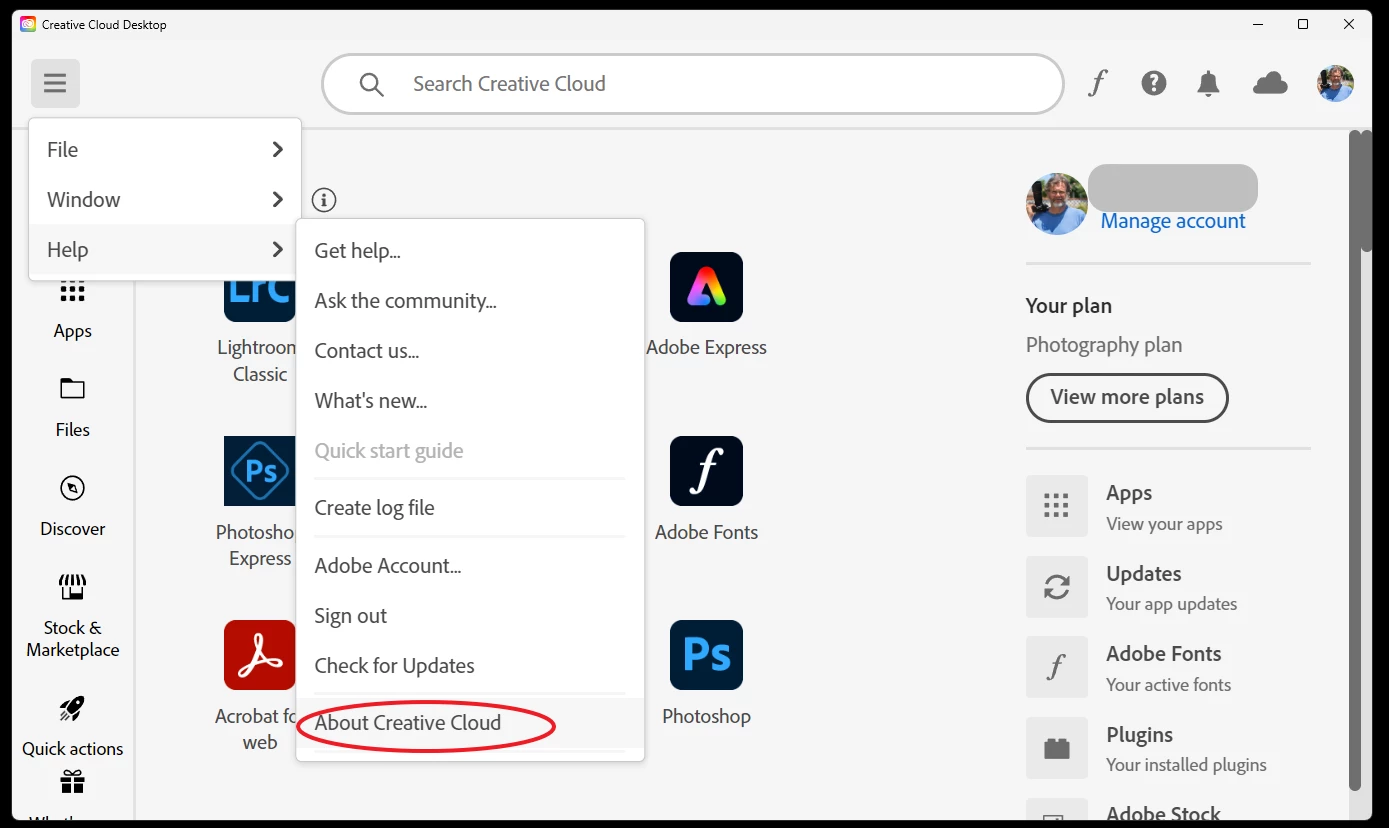
Task: Select Check for Updates menu item
Action: (470, 666)
